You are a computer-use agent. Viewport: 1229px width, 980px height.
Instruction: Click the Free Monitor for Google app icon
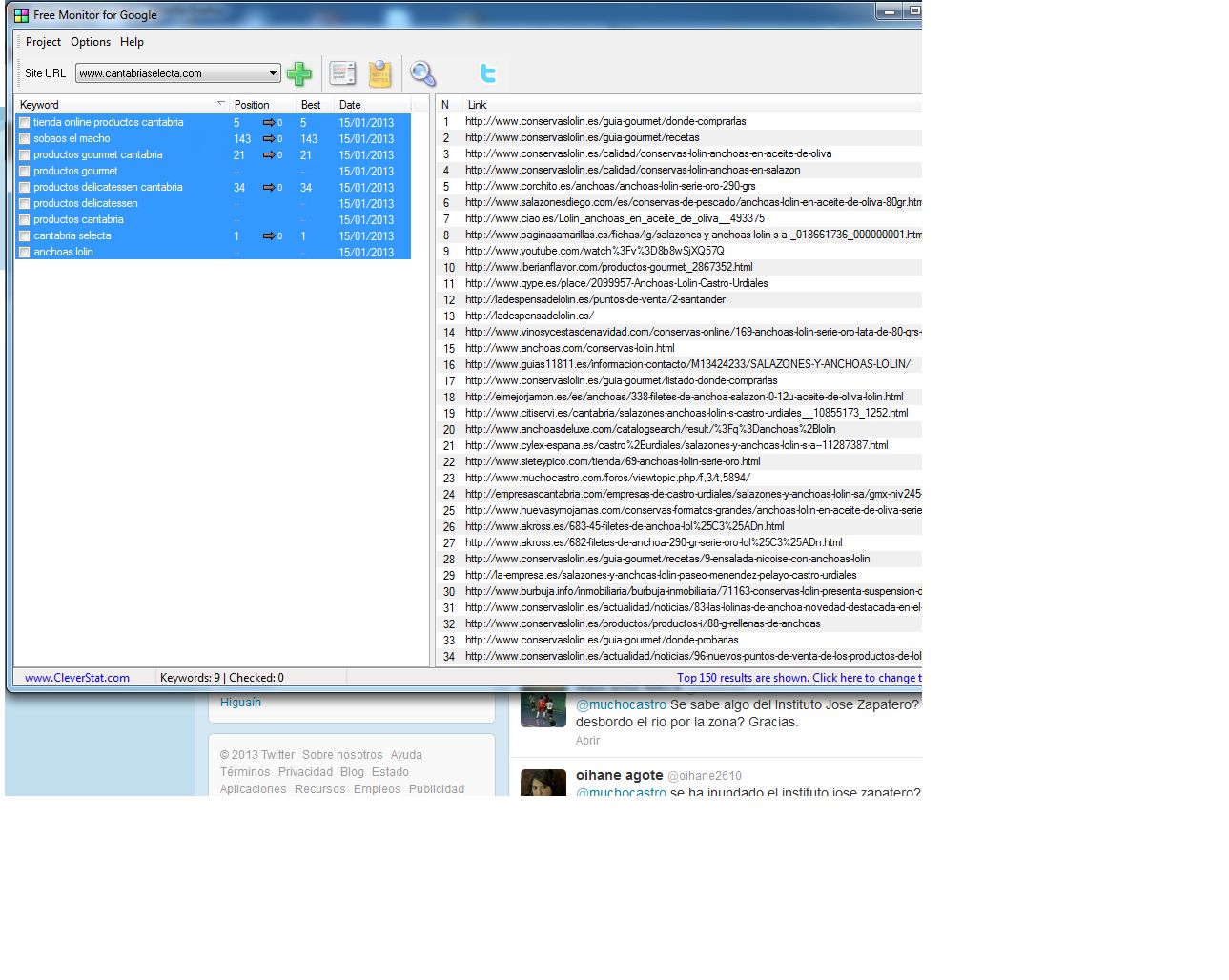pos(21,15)
